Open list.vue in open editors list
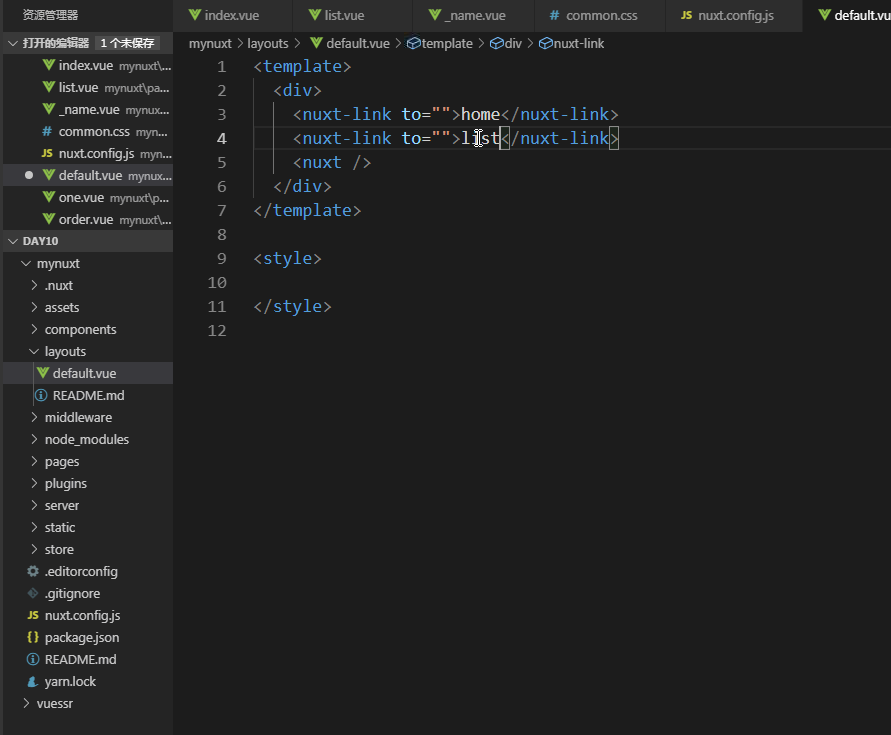This screenshot has height=735, width=891. [88, 88]
